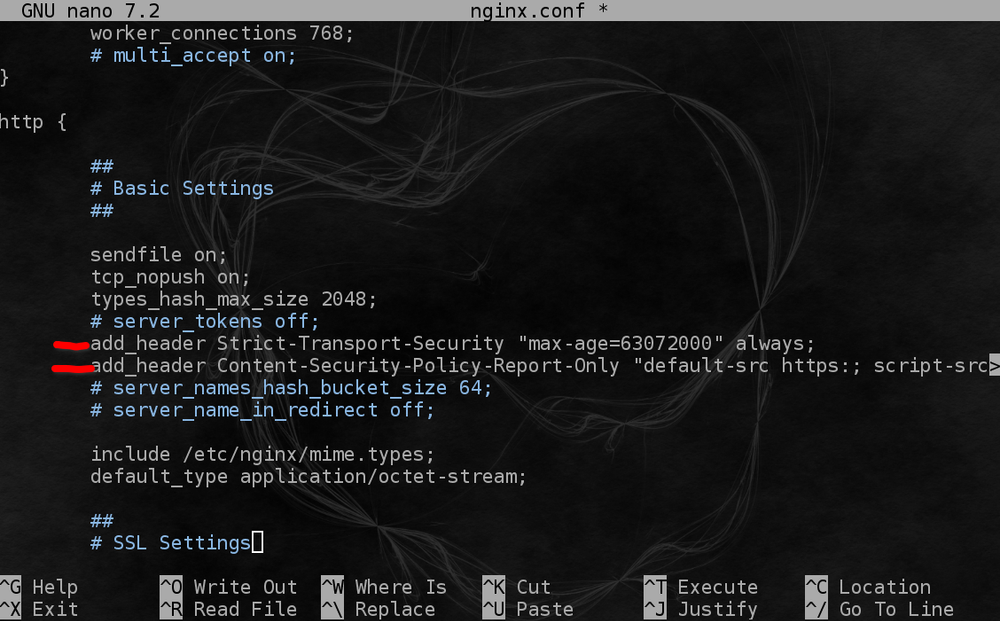
Task: Click the Content-Security-Policy-Report-Only text
Action: [x=418, y=366]
